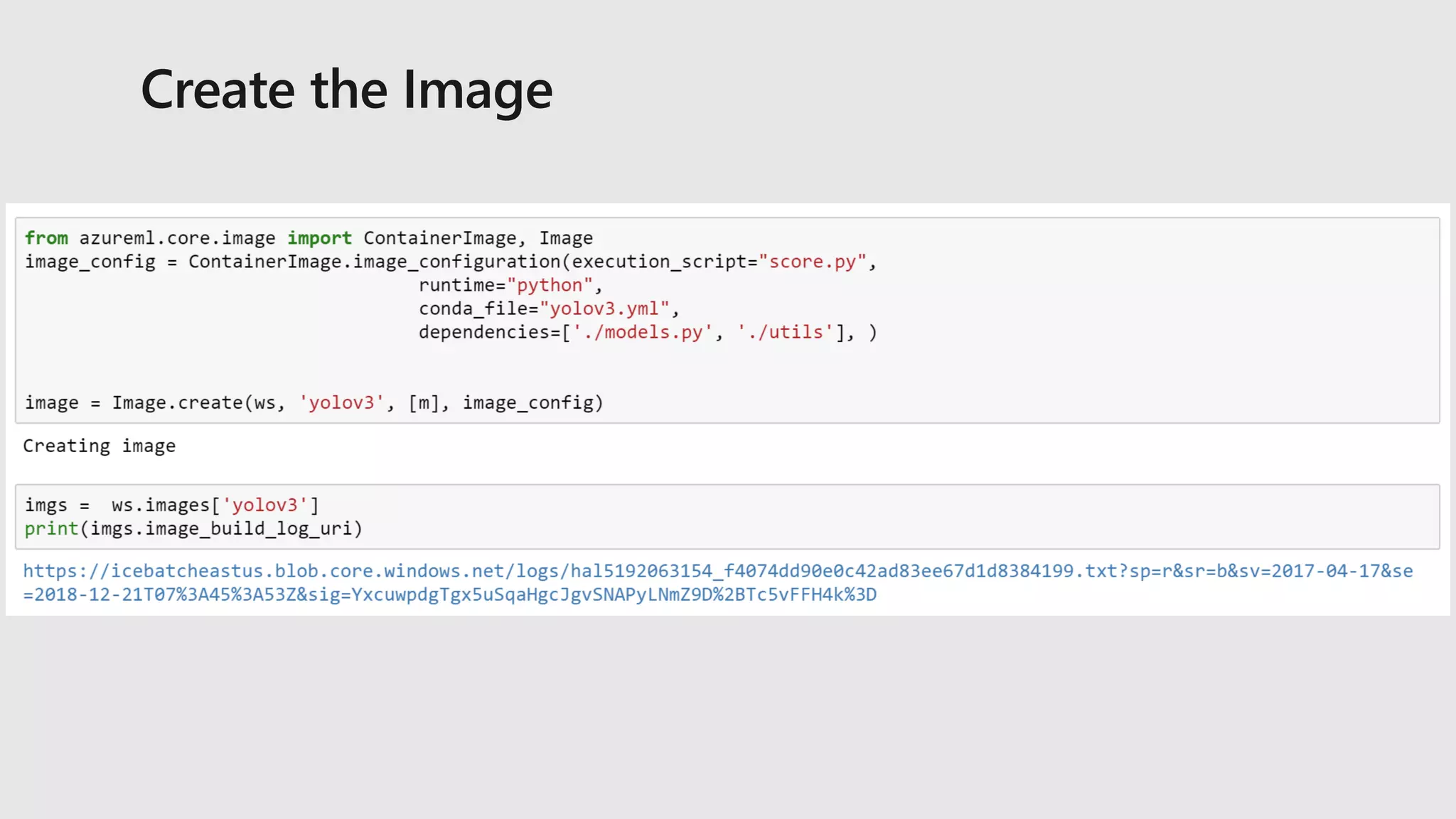Click the "score.py" string in the code

[813, 262]
